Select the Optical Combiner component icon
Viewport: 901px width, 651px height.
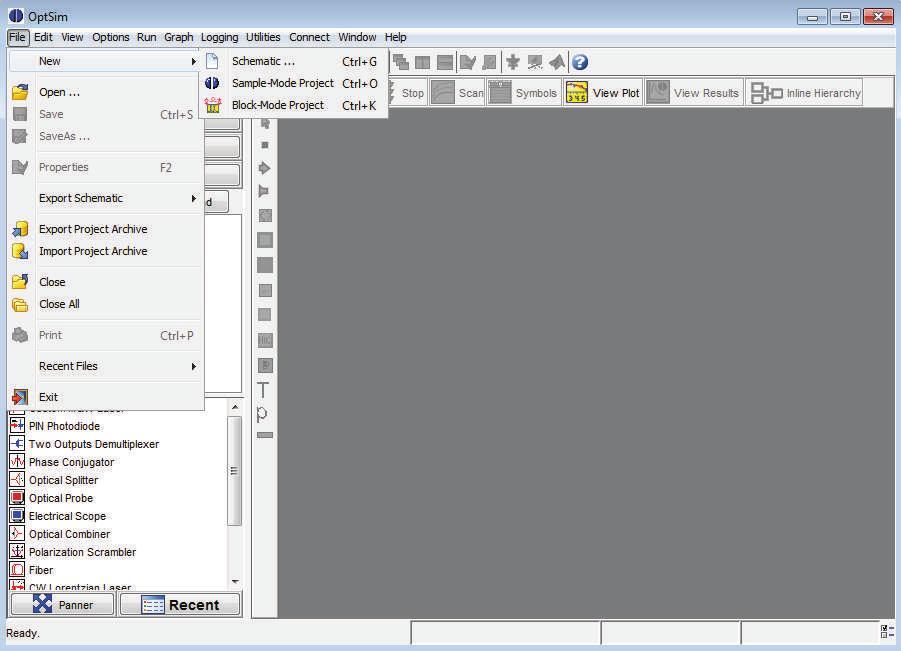pyautogui.click(x=17, y=534)
